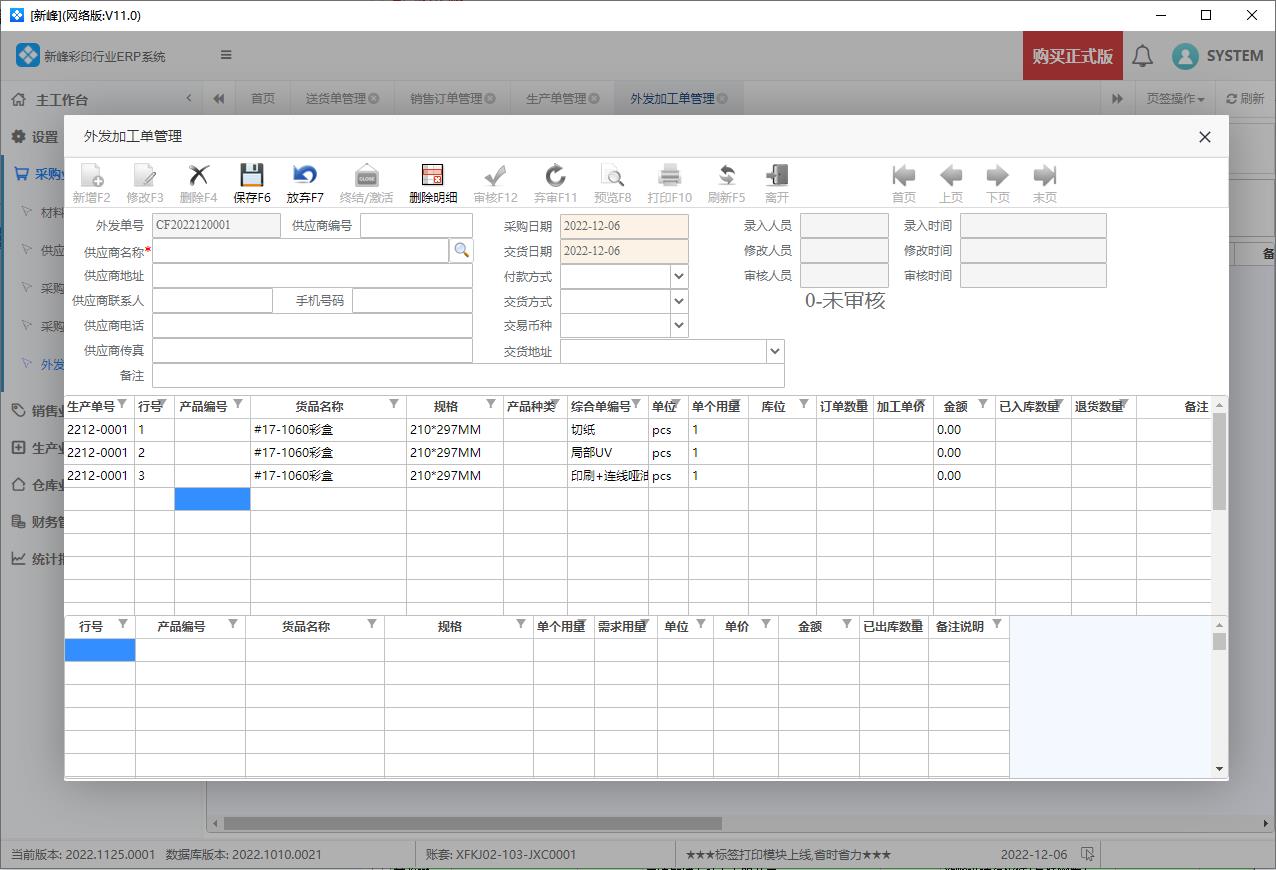
Task: Open the filter on 库位 column
Action: click(x=804, y=405)
